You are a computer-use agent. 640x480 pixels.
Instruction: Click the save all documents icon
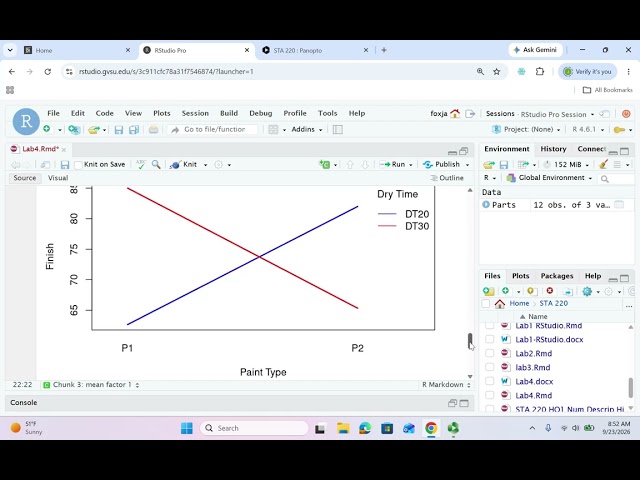click(134, 130)
